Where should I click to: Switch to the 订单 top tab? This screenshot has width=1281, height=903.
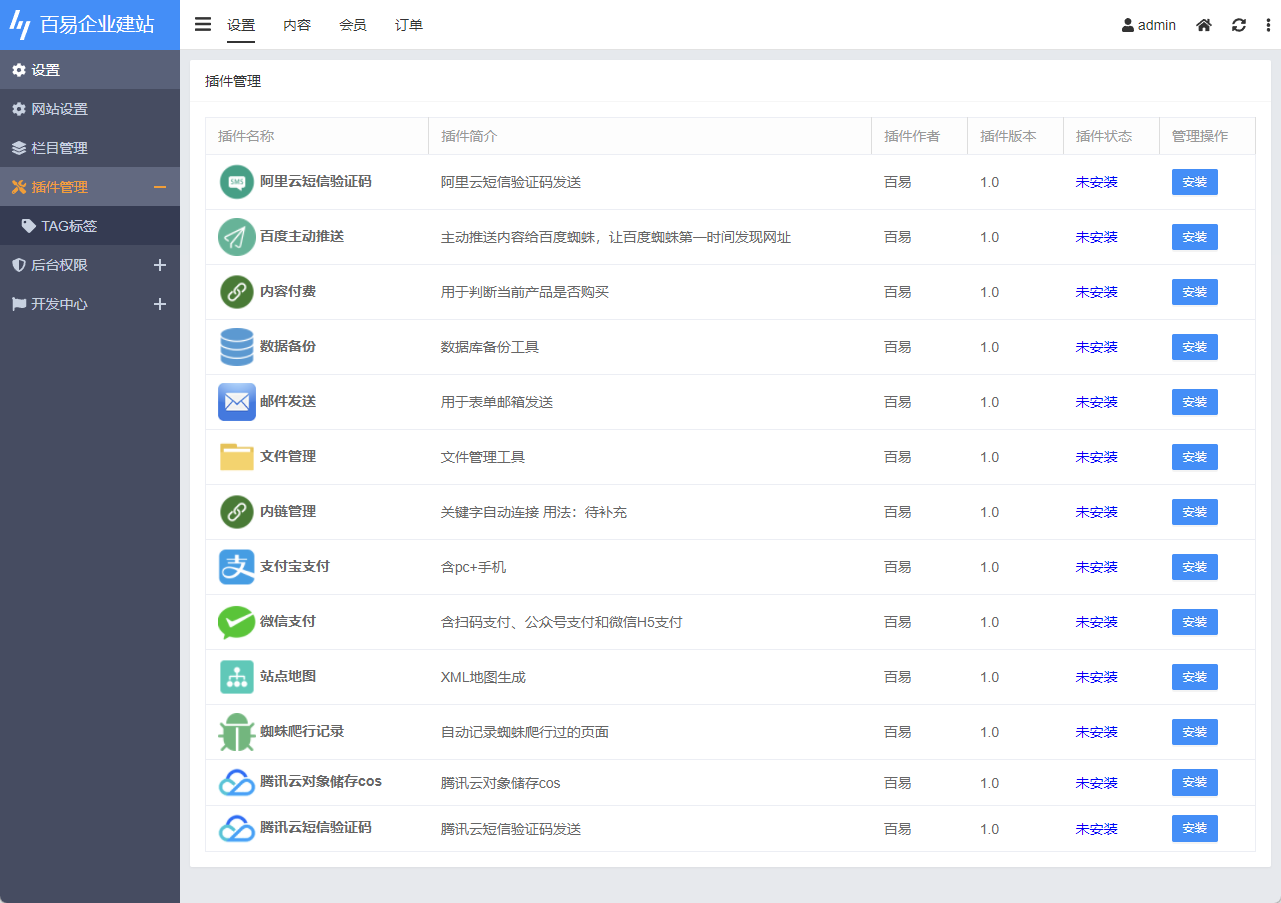tap(409, 25)
